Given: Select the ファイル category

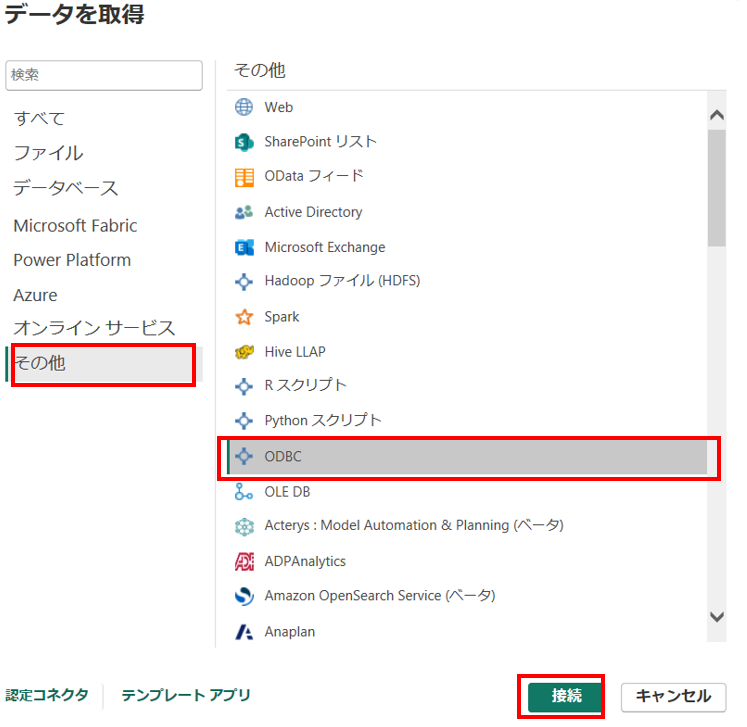Looking at the screenshot, I should [x=48, y=153].
